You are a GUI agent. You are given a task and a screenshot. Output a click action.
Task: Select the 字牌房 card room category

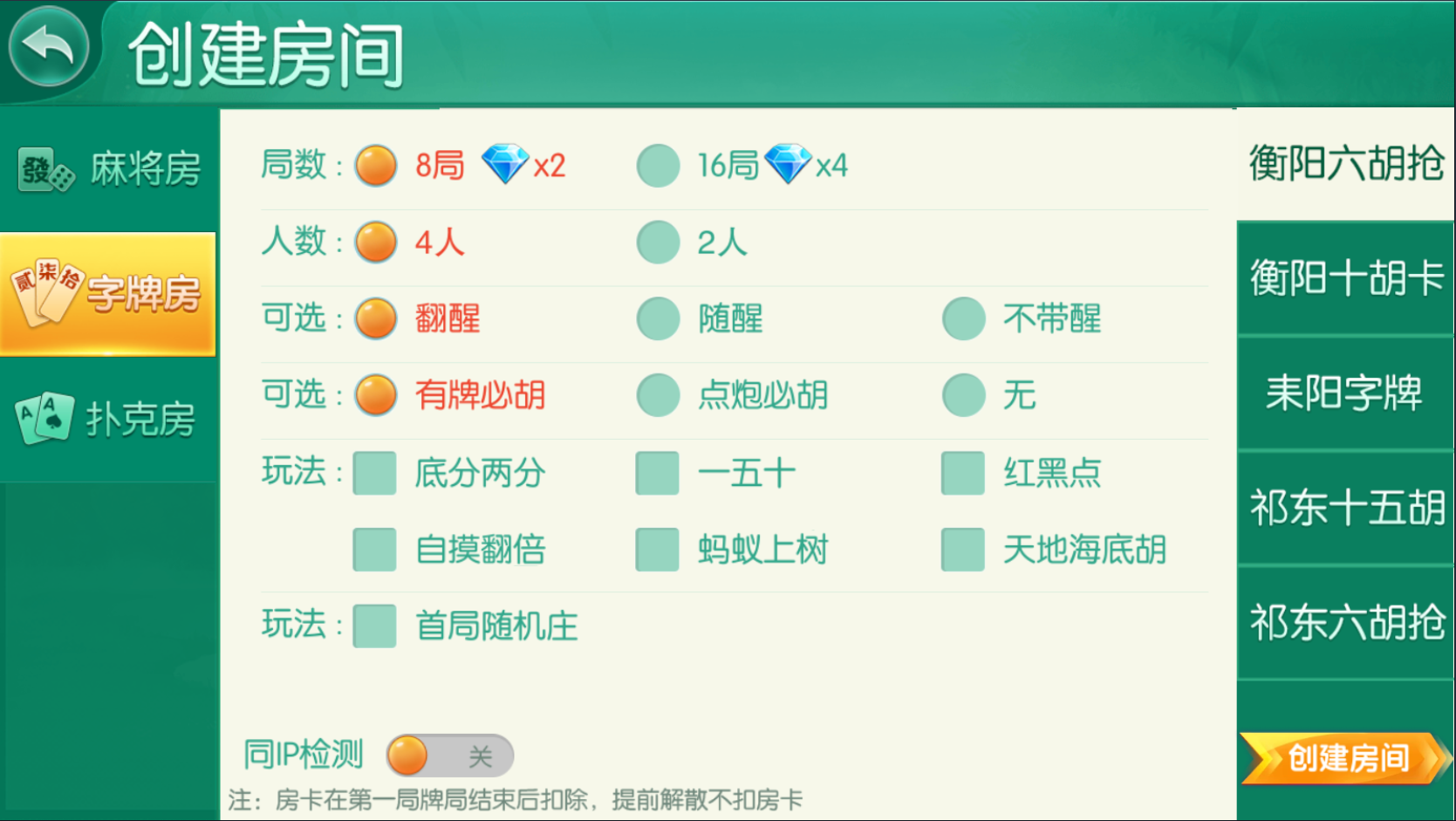coord(108,294)
